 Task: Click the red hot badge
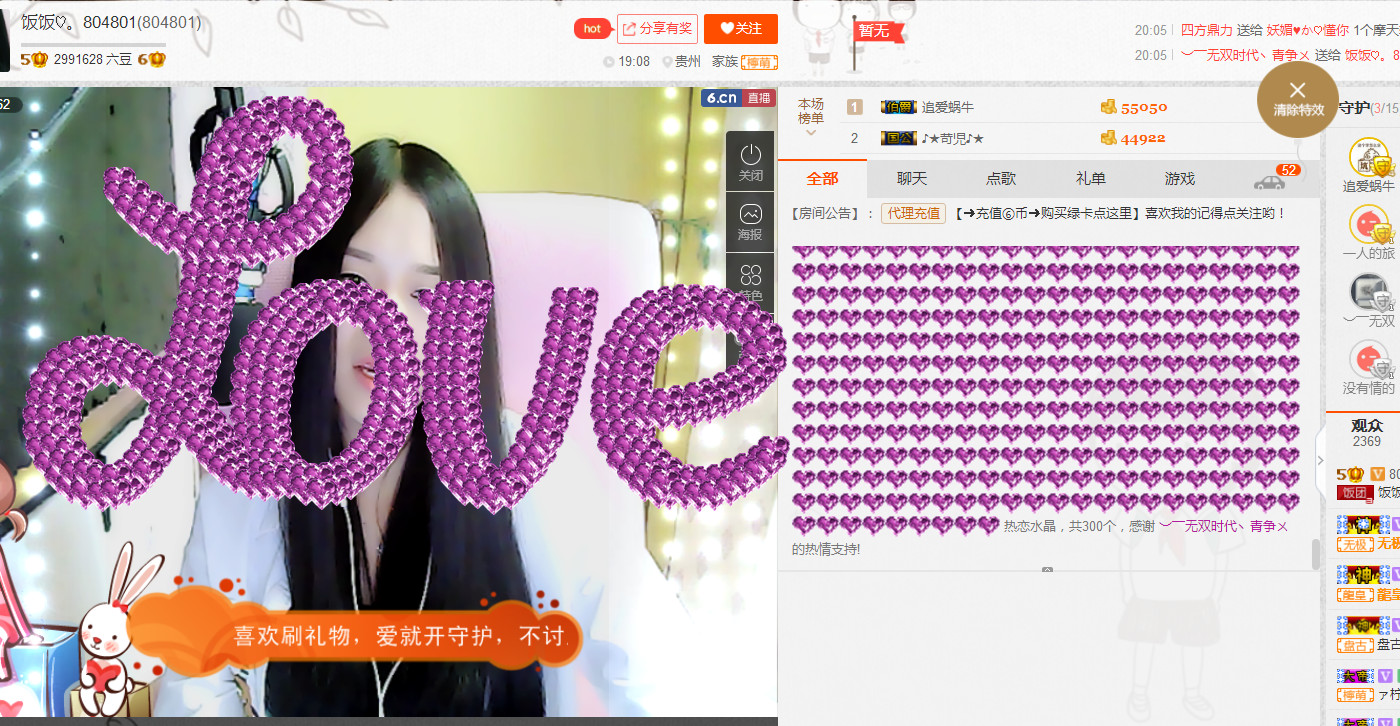592,29
